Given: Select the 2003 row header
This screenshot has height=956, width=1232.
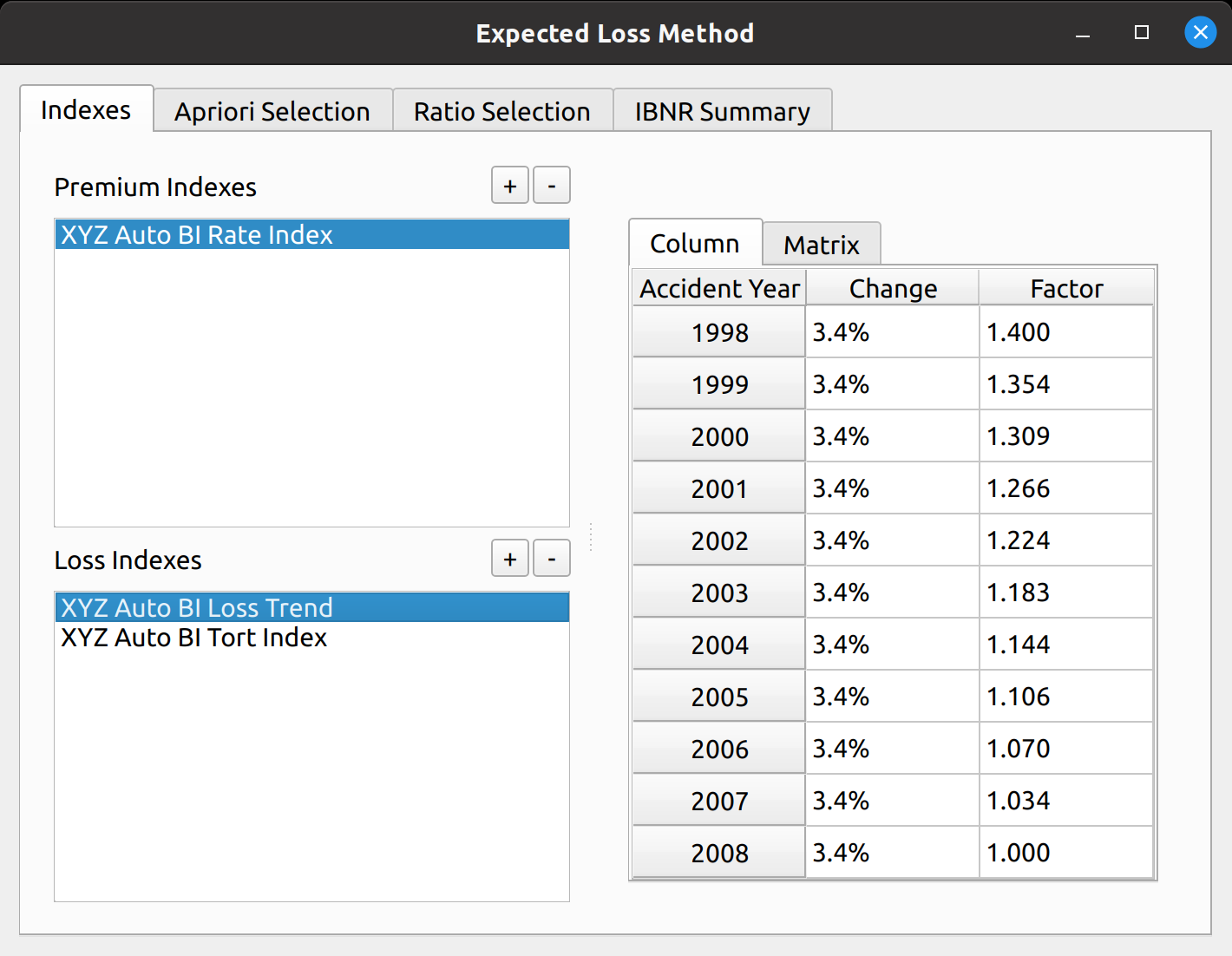Looking at the screenshot, I should pyautogui.click(x=719, y=593).
